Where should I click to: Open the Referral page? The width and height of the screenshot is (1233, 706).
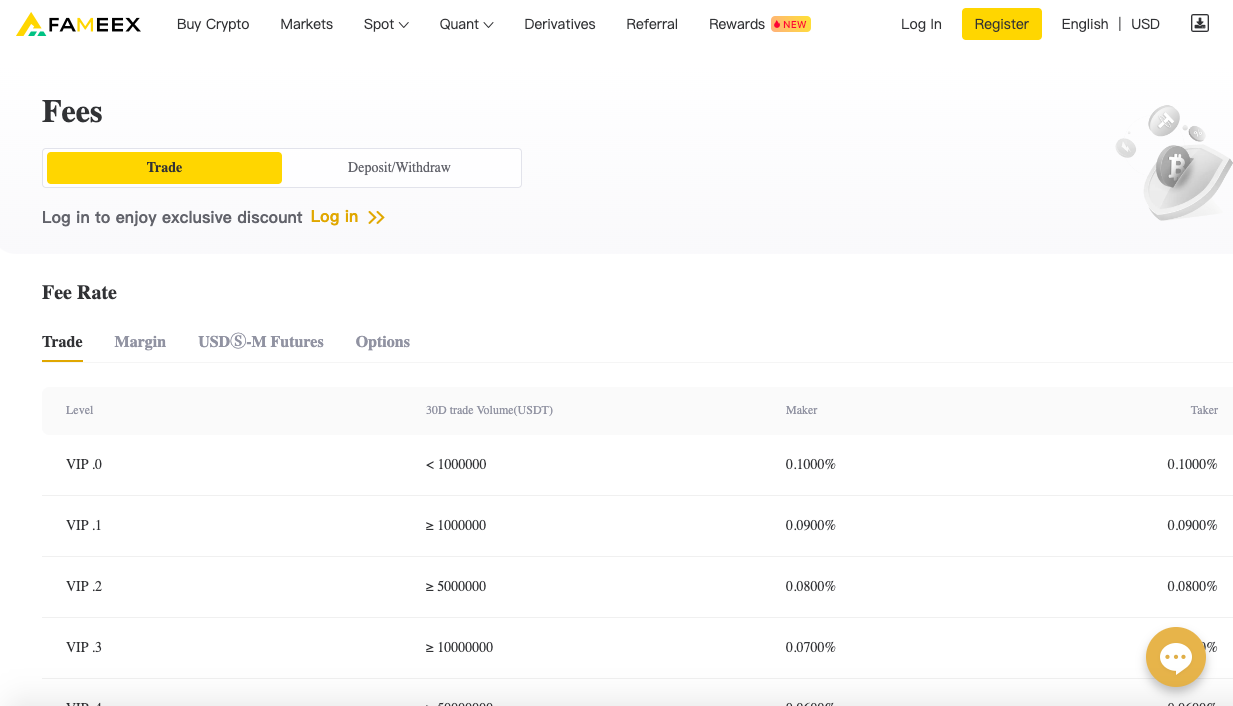point(652,24)
